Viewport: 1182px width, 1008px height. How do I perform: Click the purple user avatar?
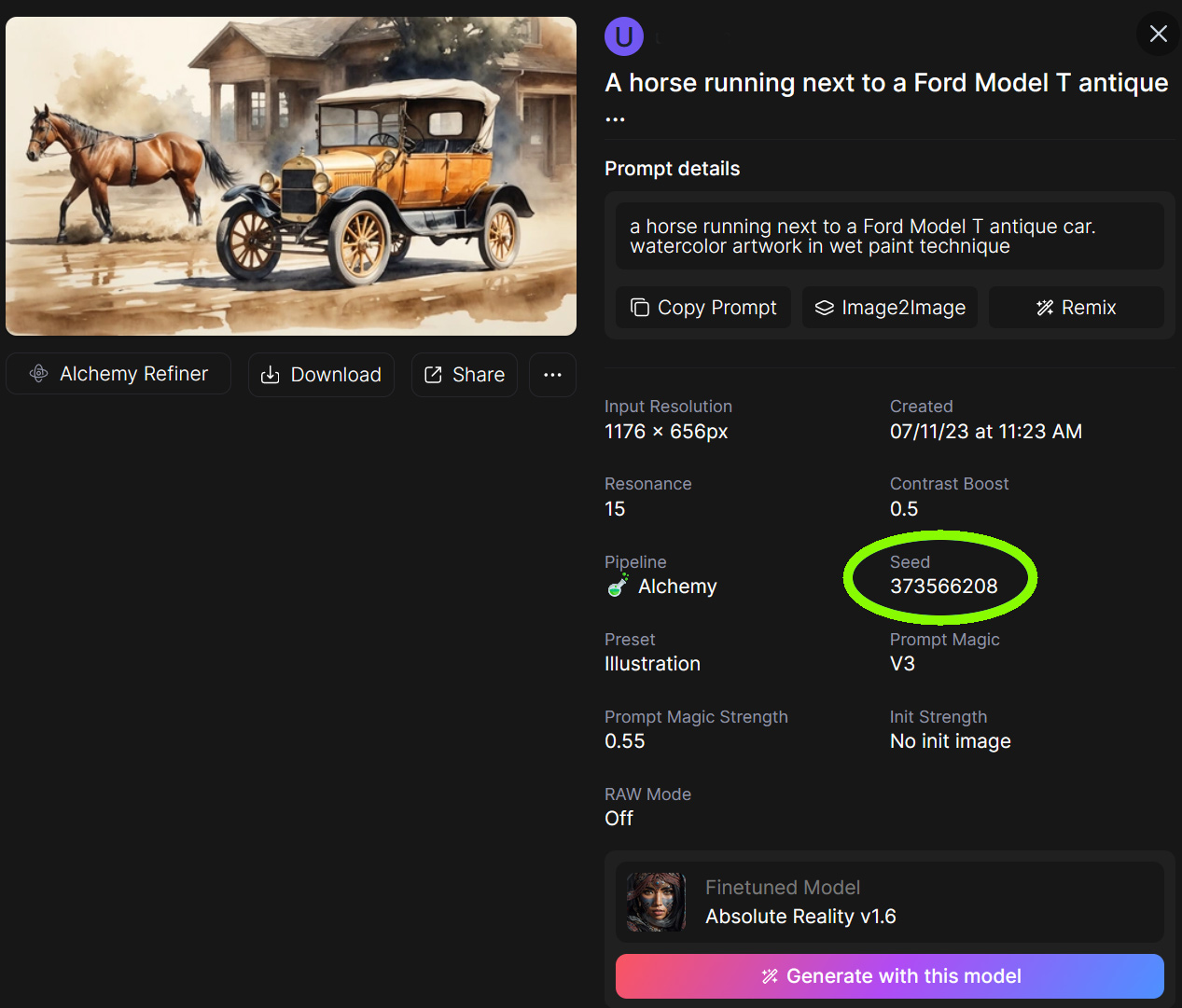tap(624, 37)
